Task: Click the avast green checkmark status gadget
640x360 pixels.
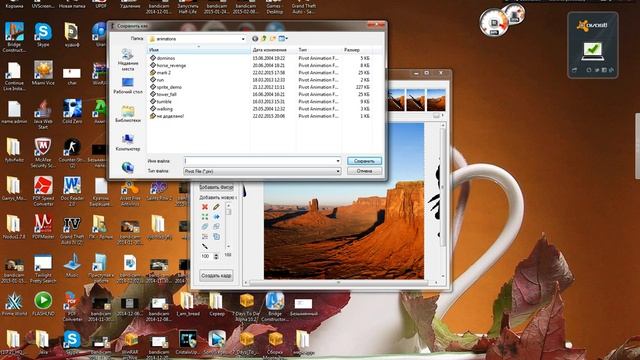Action: 592,51
